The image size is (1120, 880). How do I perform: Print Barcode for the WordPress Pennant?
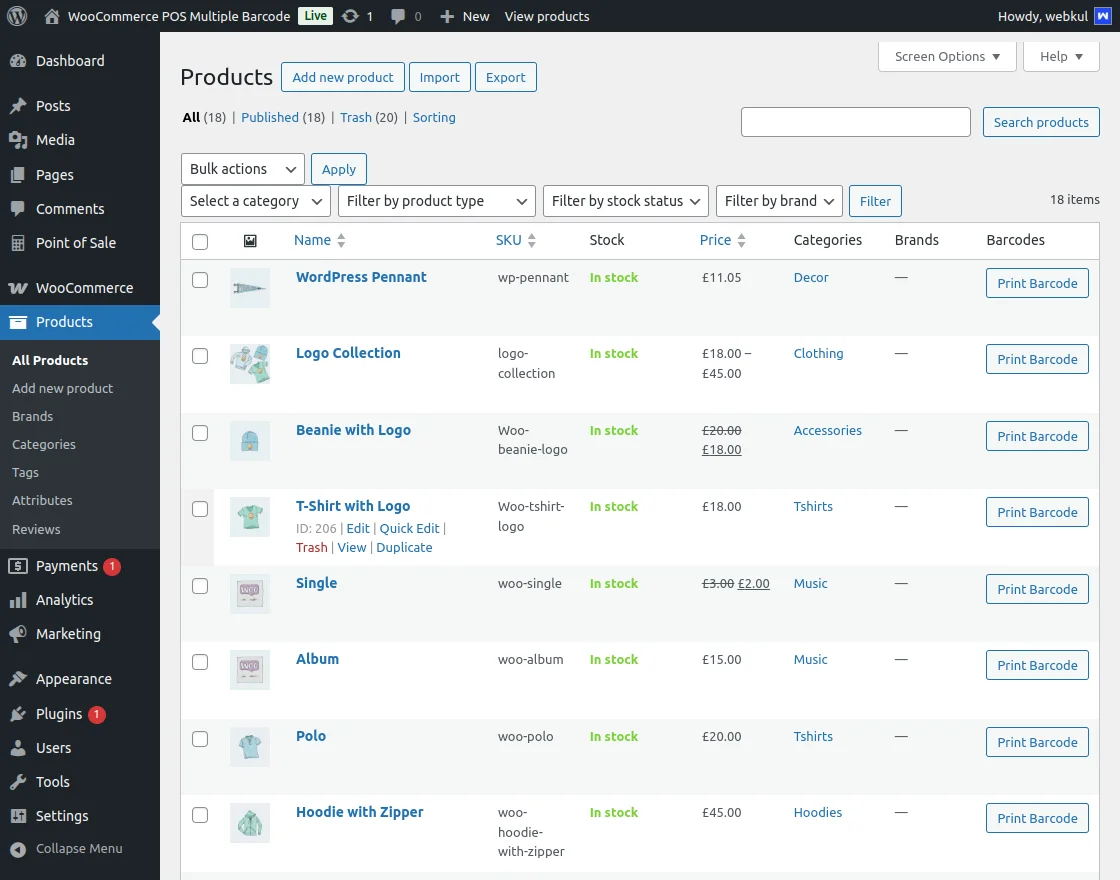[1037, 283]
